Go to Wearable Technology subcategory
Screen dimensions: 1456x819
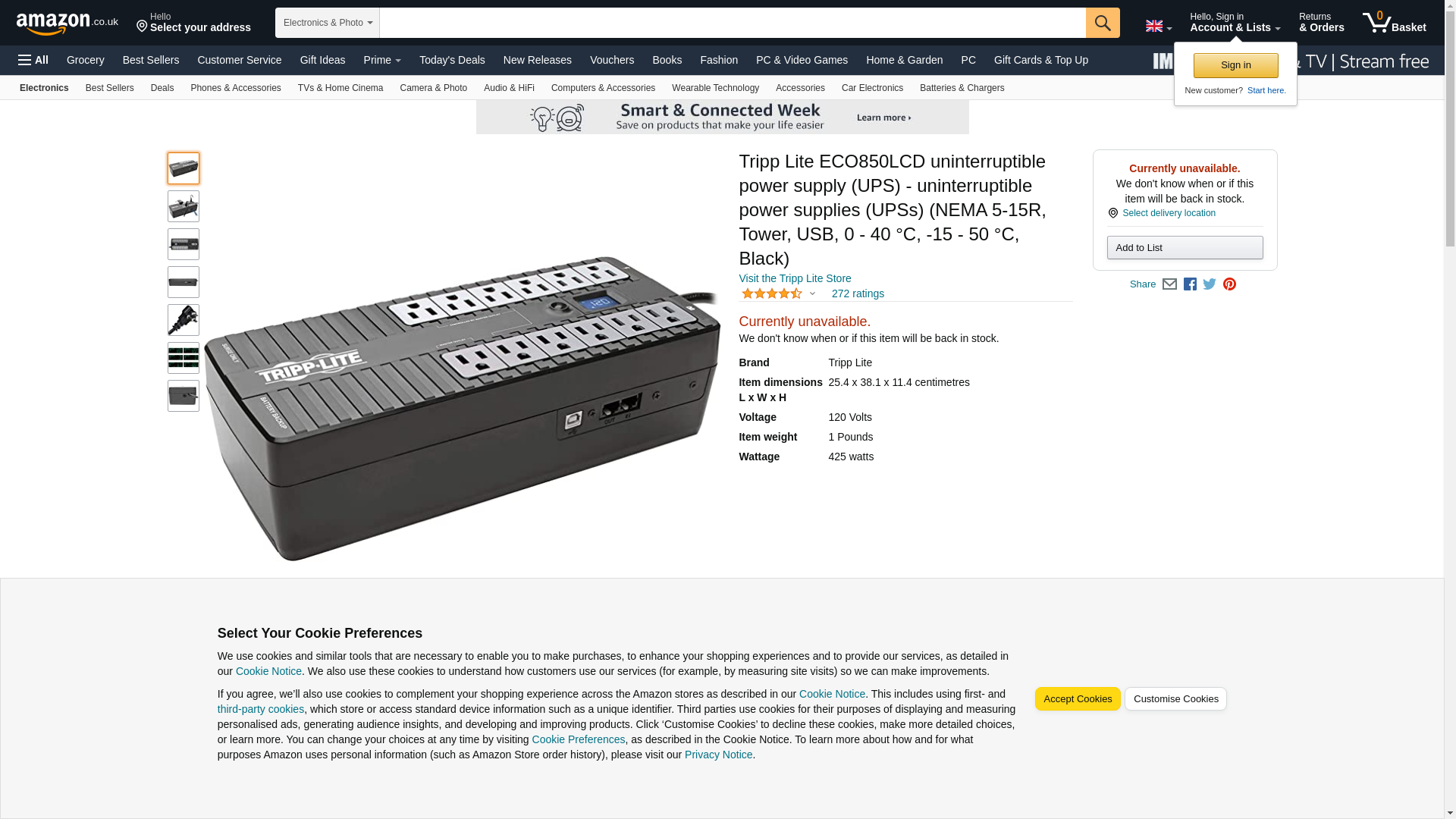coord(715,88)
